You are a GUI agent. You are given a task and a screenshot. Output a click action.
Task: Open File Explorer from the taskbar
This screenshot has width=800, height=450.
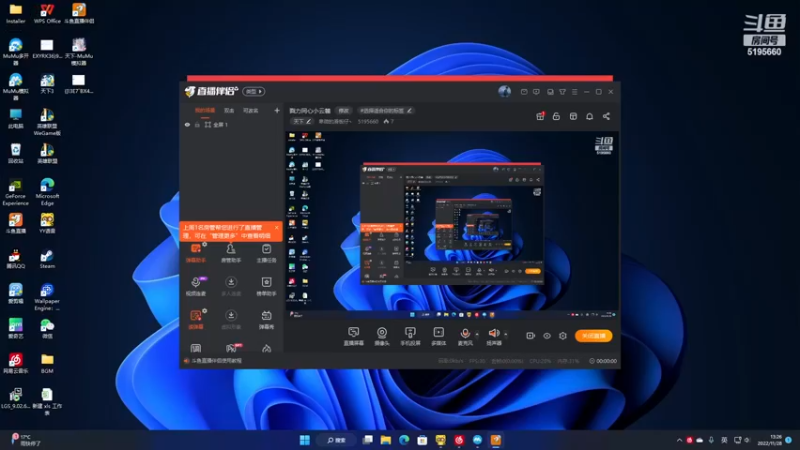click(386, 440)
